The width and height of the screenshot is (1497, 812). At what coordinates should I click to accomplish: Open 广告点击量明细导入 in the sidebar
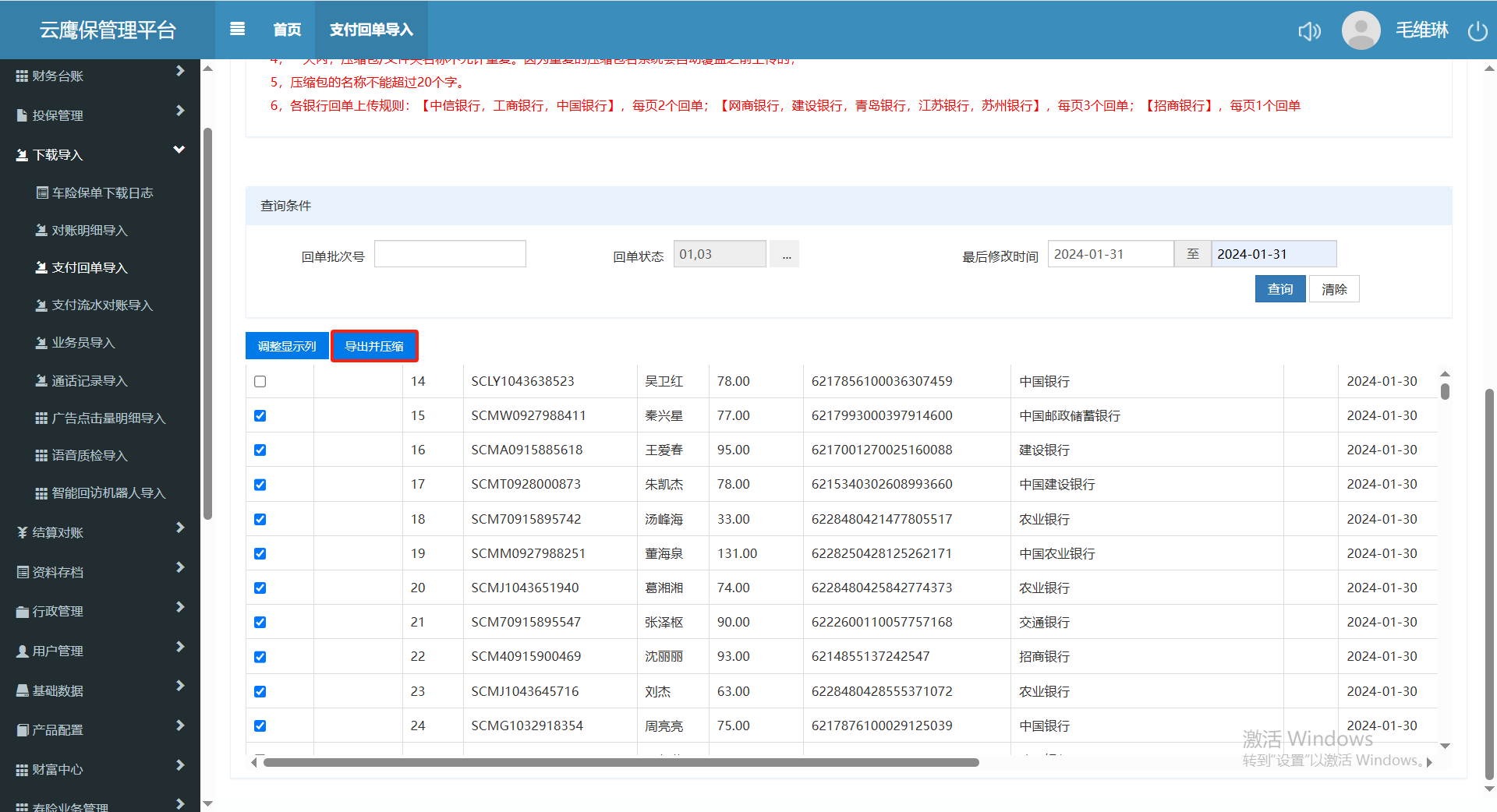coord(108,418)
